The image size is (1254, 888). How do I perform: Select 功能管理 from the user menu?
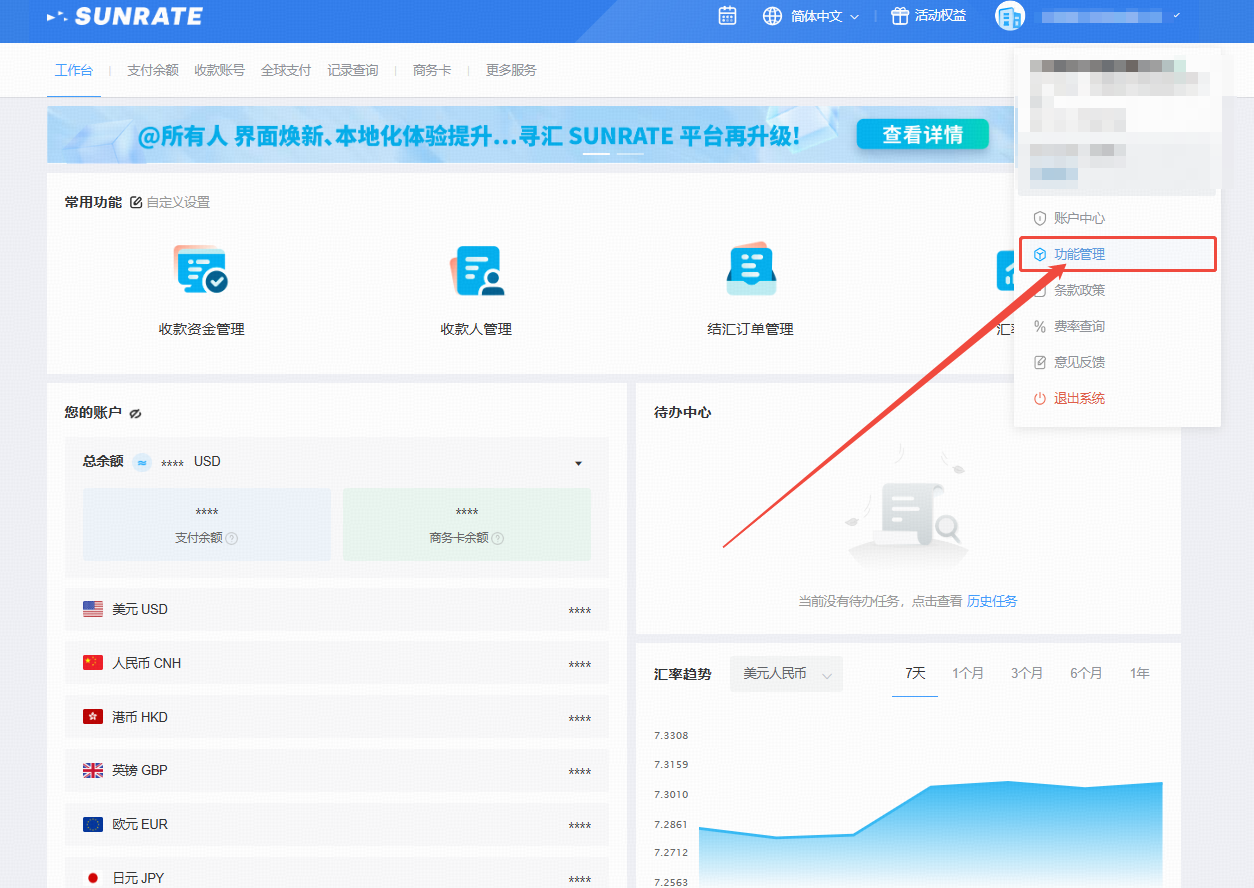(x=1079, y=254)
